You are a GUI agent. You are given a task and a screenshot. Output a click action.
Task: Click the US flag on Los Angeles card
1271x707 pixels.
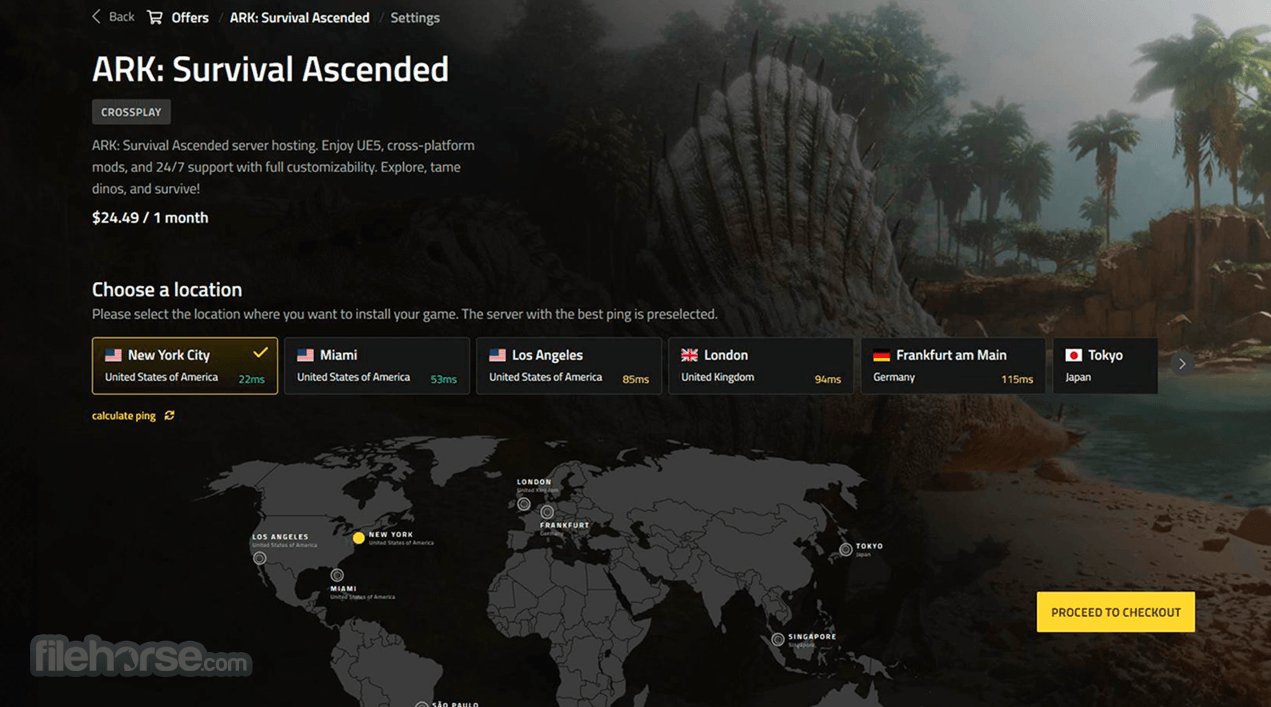(497, 355)
